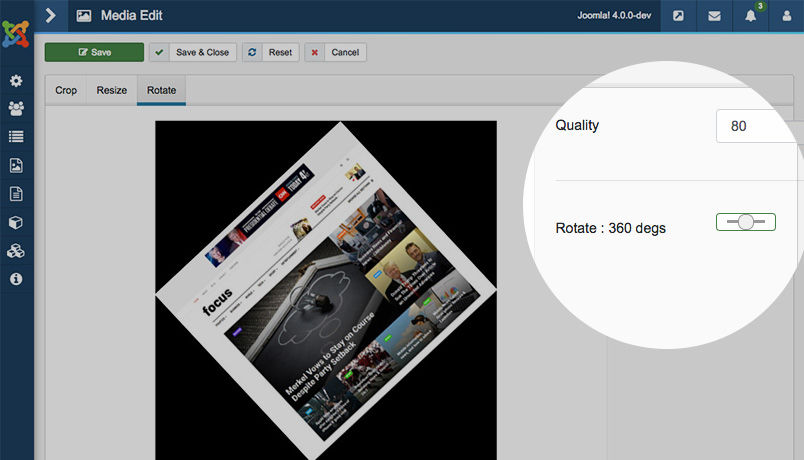Click the Save & Close button
804x460 pixels.
click(193, 52)
